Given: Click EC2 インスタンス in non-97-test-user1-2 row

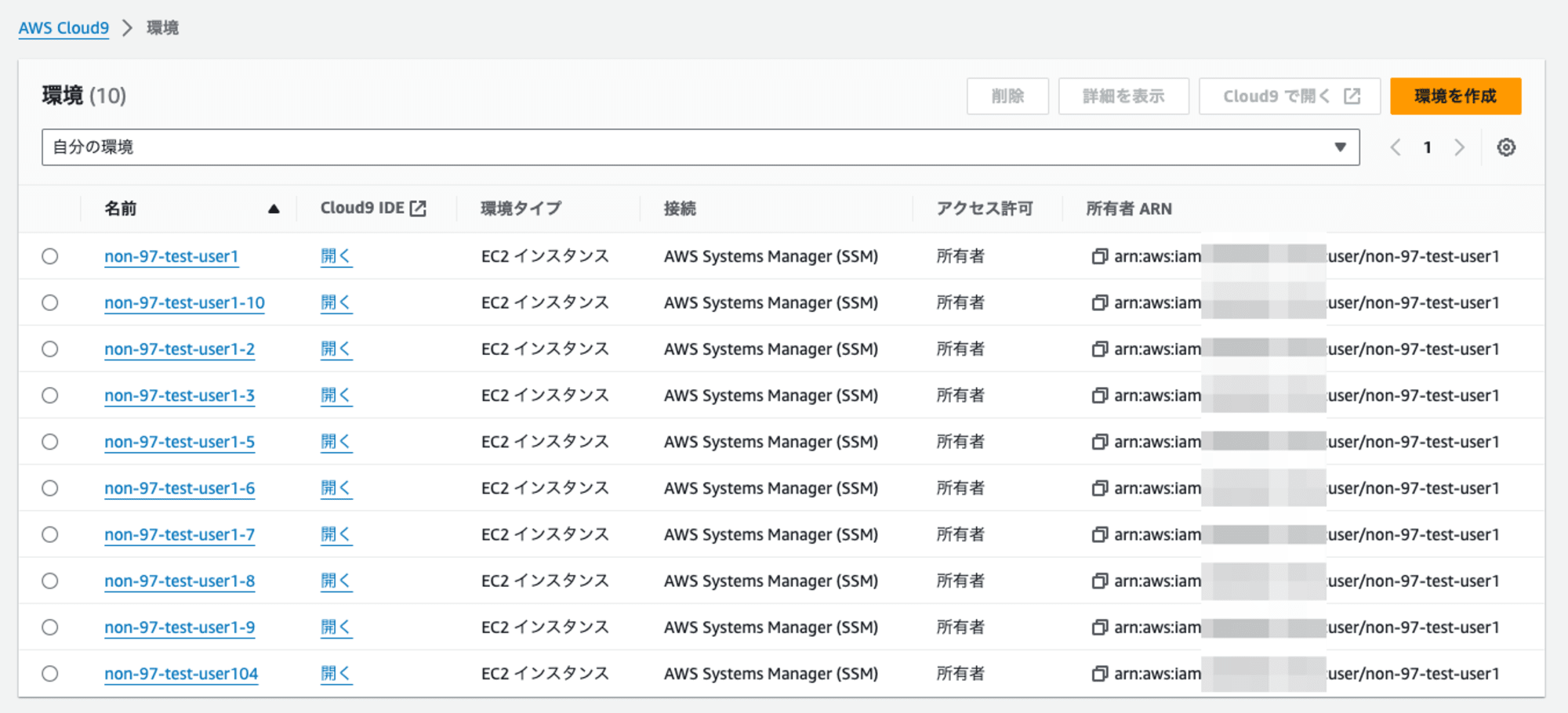Looking at the screenshot, I should [545, 349].
